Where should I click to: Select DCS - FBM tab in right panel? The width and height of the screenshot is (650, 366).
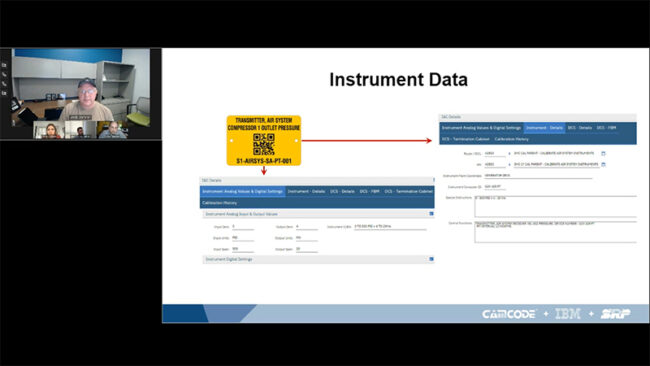point(606,128)
